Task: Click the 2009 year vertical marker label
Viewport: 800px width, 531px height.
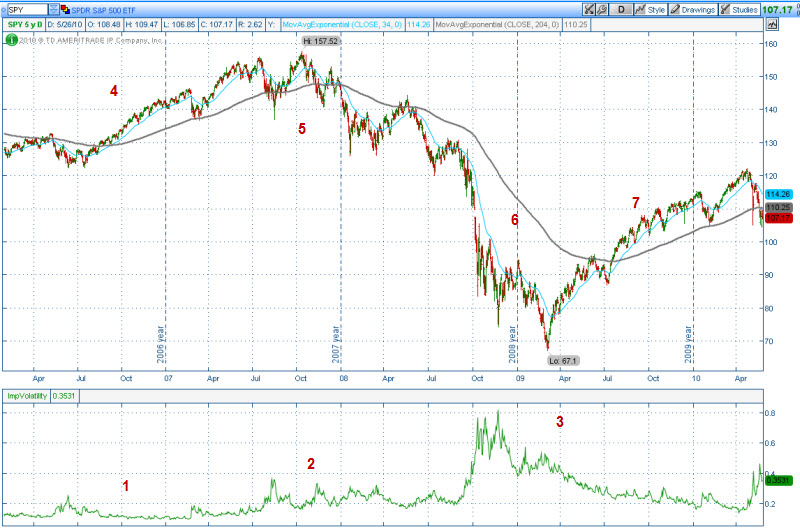Action: [688, 344]
